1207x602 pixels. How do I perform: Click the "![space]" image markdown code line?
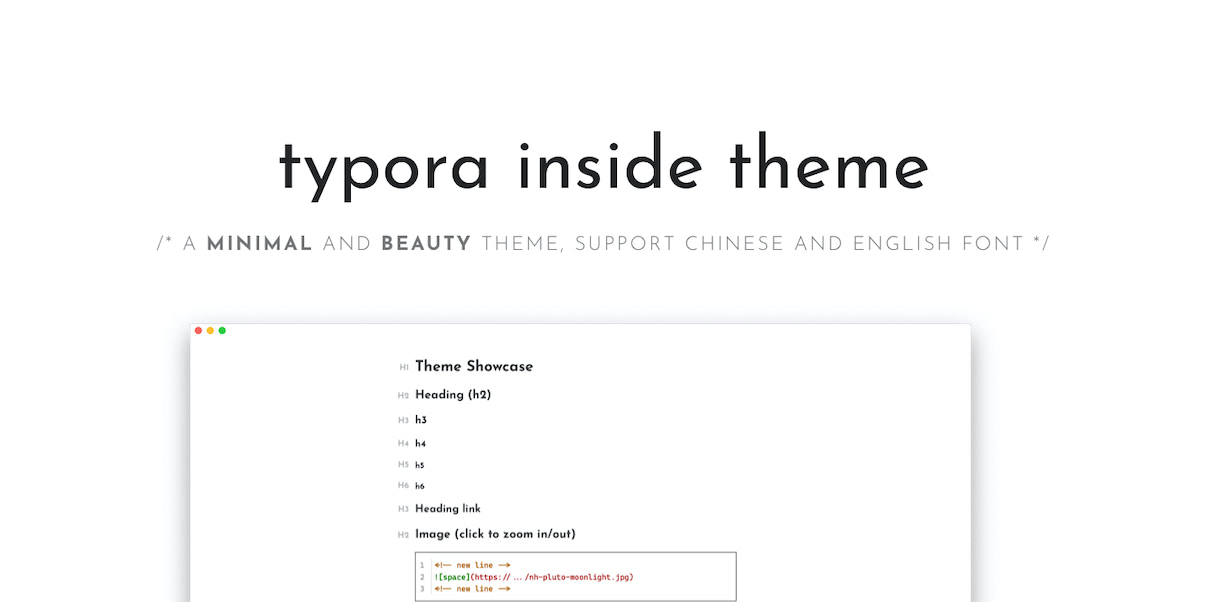[x=534, y=577]
